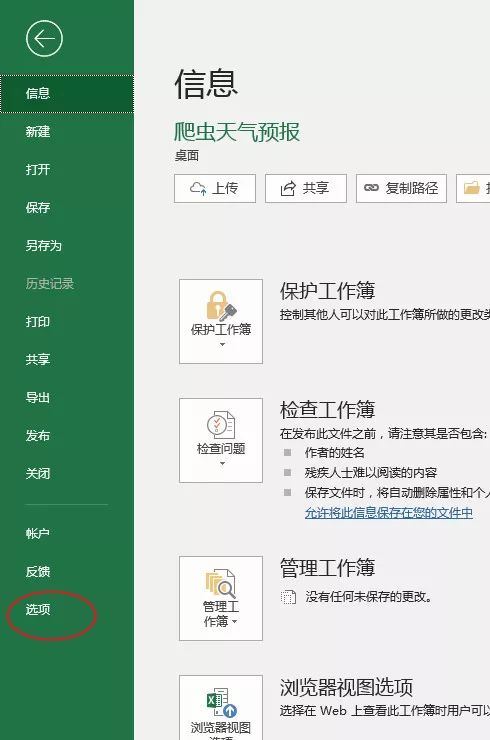The height and width of the screenshot is (740, 490).
Task: Click the cloud upload icon
Action: pyautogui.click(x=198, y=188)
